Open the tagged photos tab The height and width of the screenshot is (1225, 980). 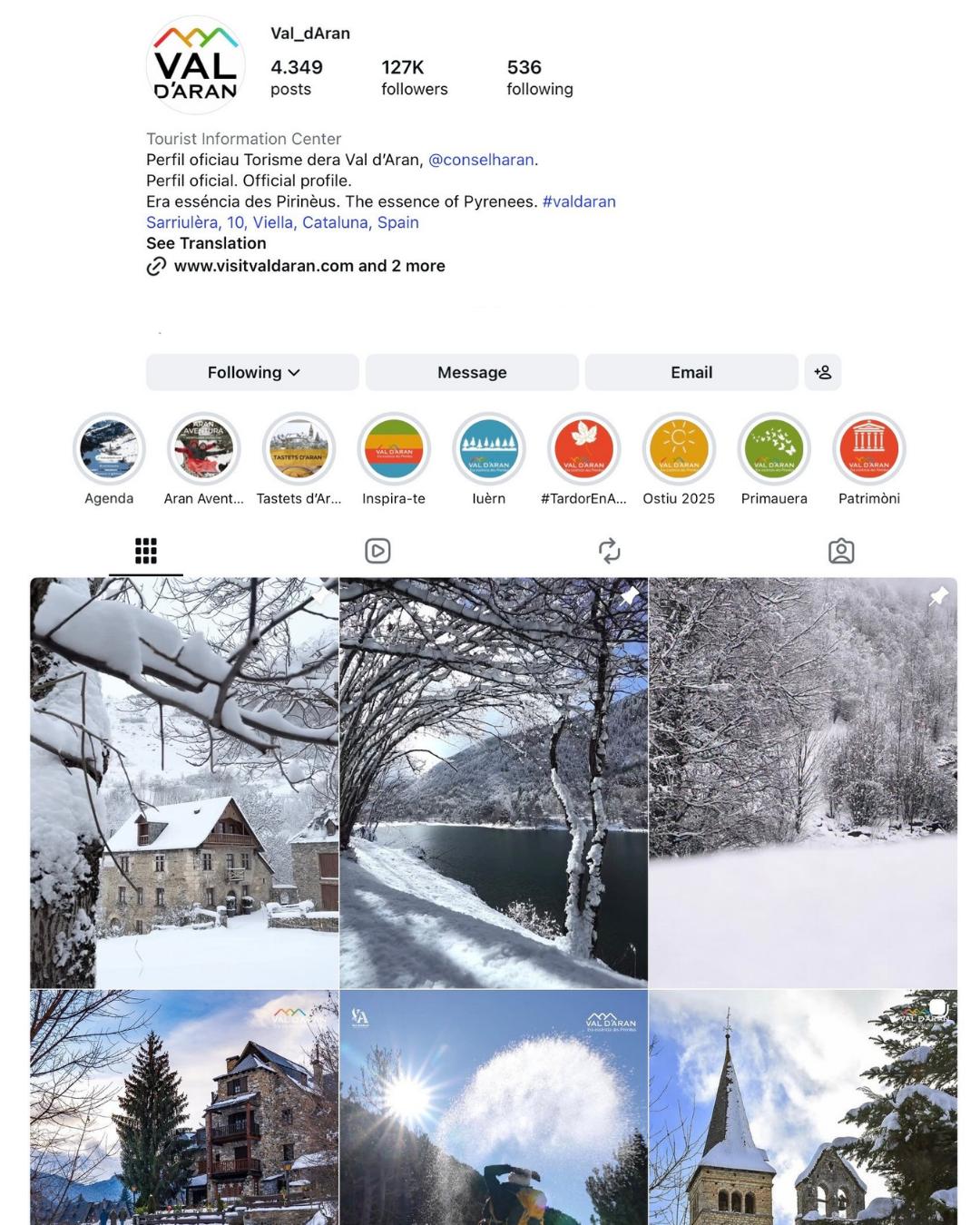[841, 551]
